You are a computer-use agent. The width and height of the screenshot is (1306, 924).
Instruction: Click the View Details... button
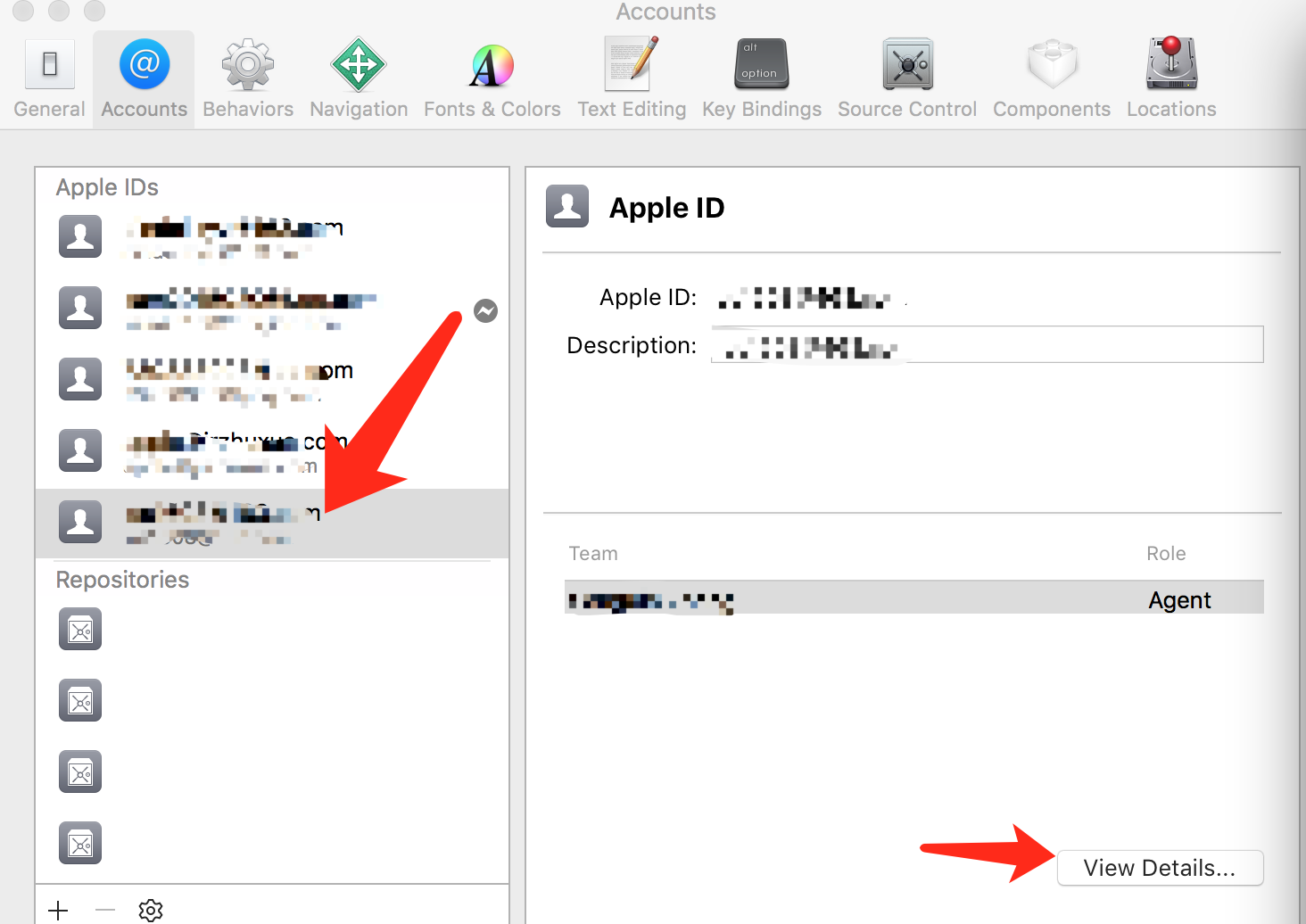[1160, 868]
